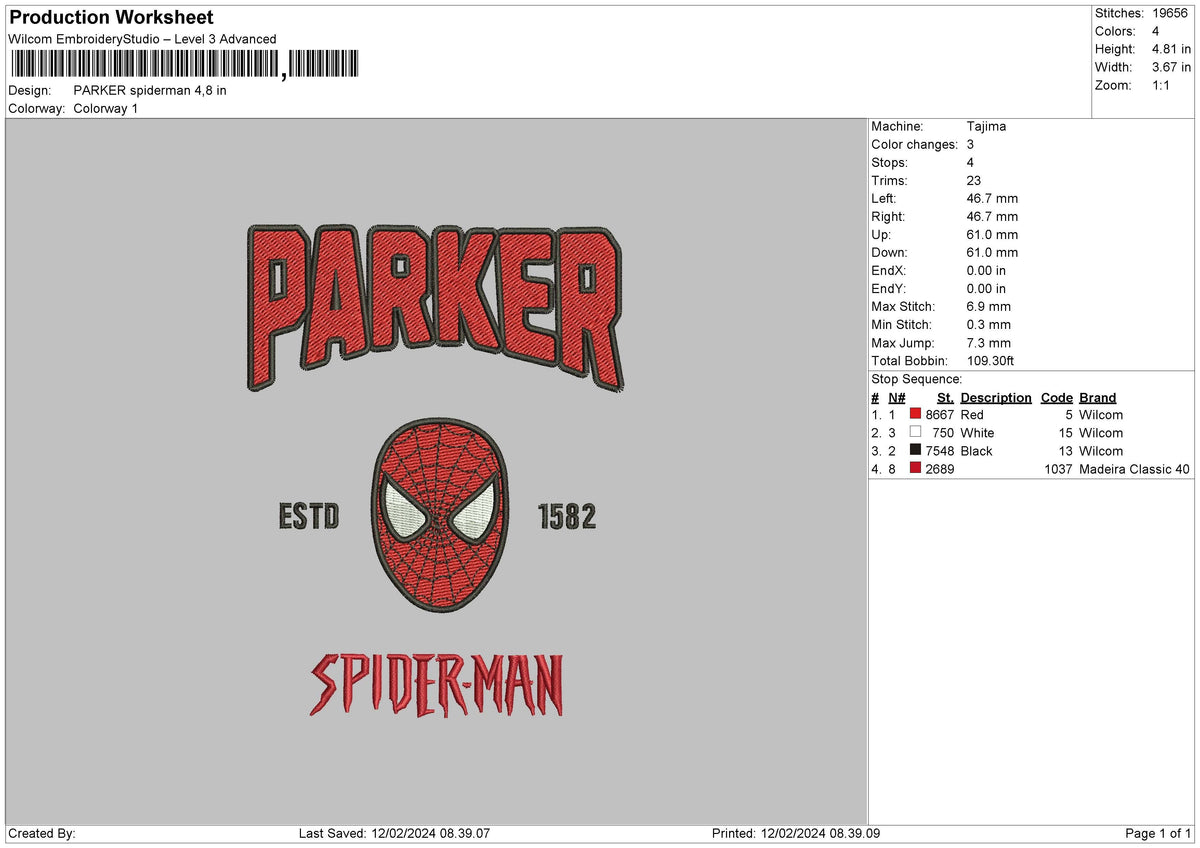
Task: Click the Description column header
Action: click(x=996, y=397)
